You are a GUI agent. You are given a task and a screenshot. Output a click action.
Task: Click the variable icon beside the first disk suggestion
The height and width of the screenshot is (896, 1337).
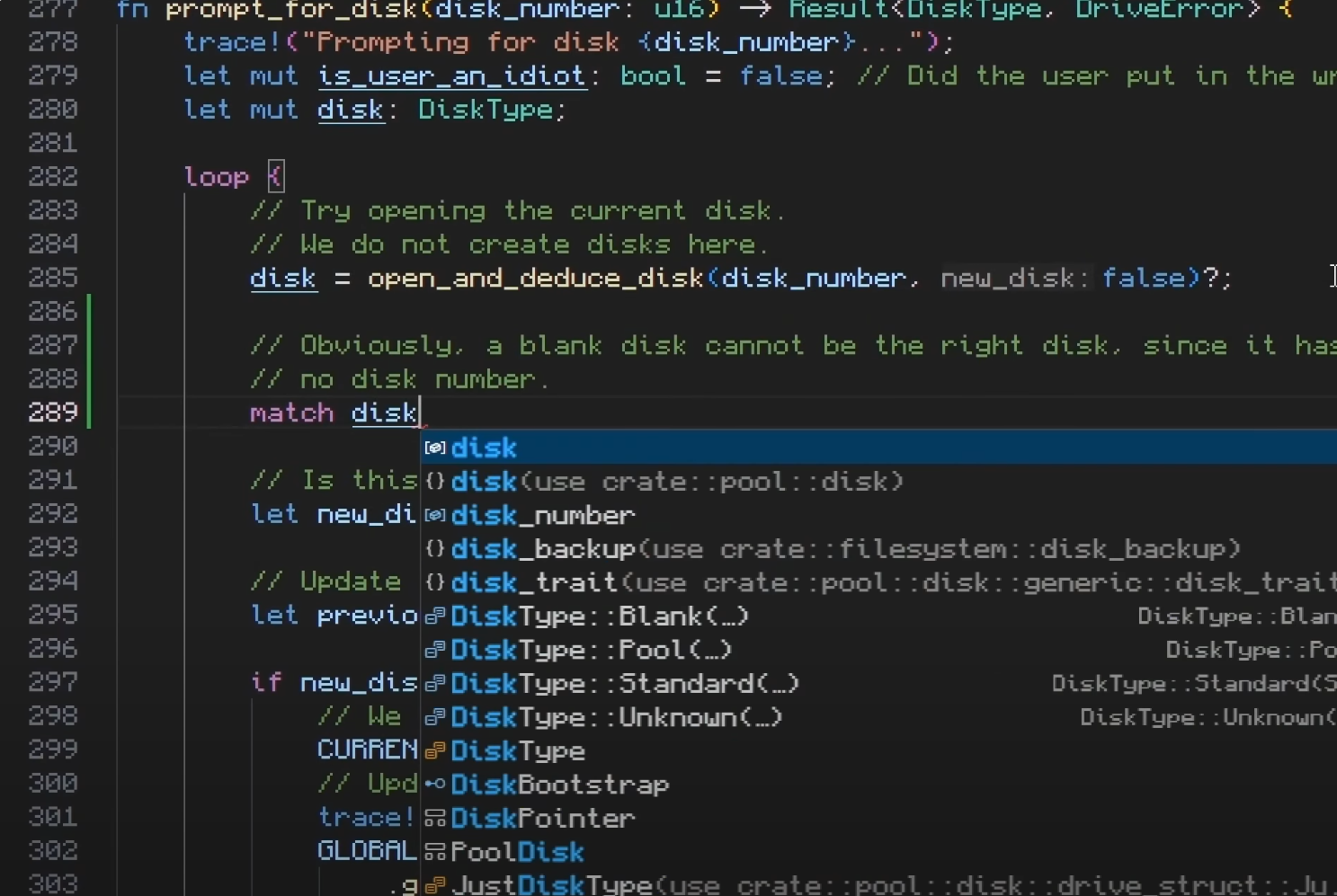435,448
